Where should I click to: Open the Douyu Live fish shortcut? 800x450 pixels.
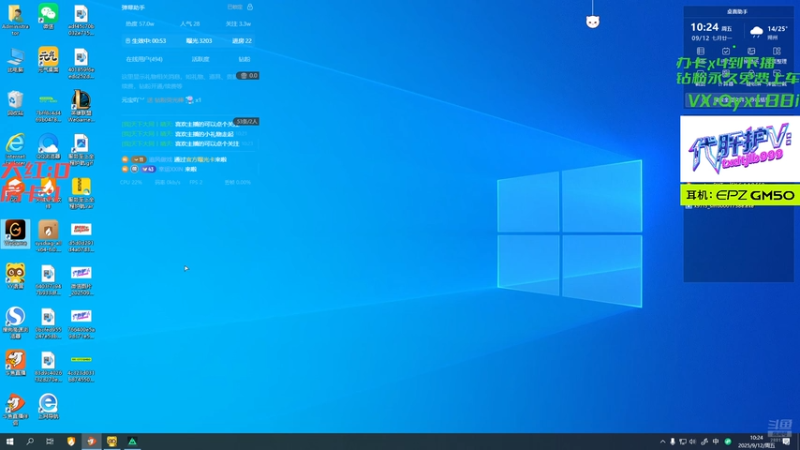point(15,363)
